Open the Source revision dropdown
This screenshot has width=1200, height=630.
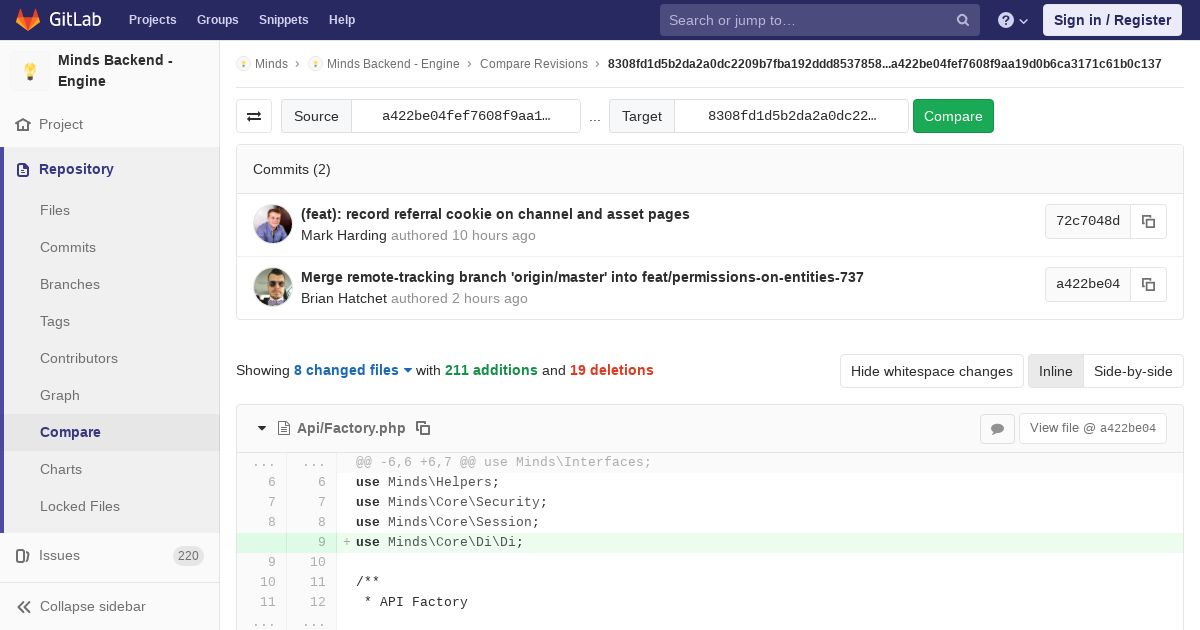[x=465, y=116]
